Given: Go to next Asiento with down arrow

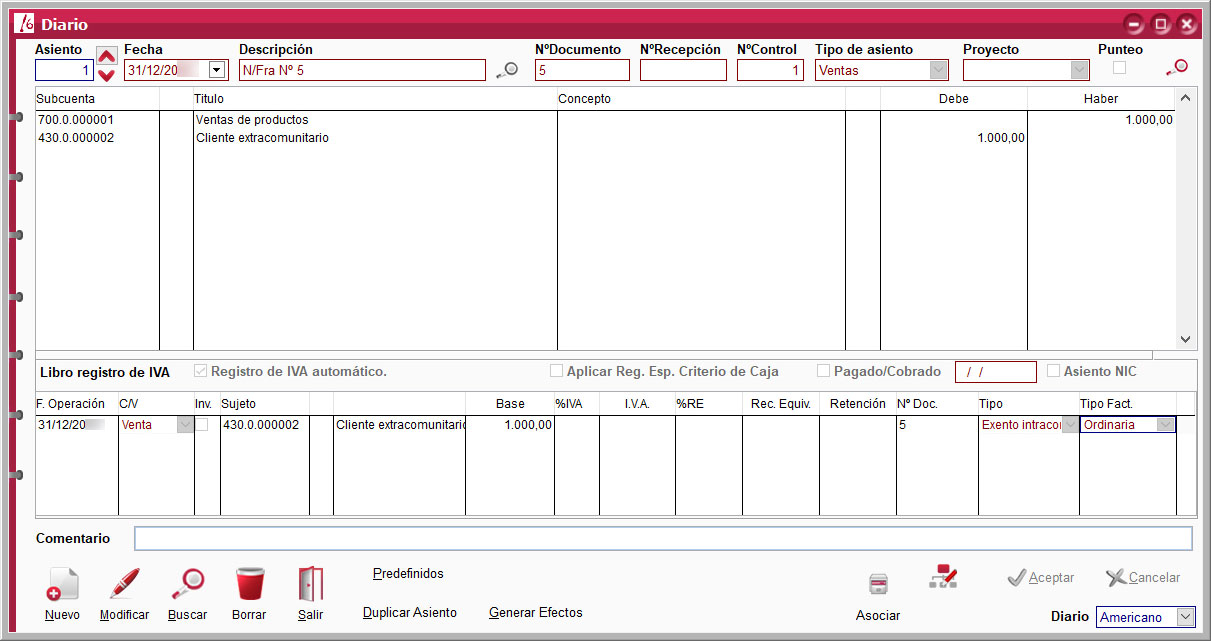Looking at the screenshot, I should pos(107,75).
